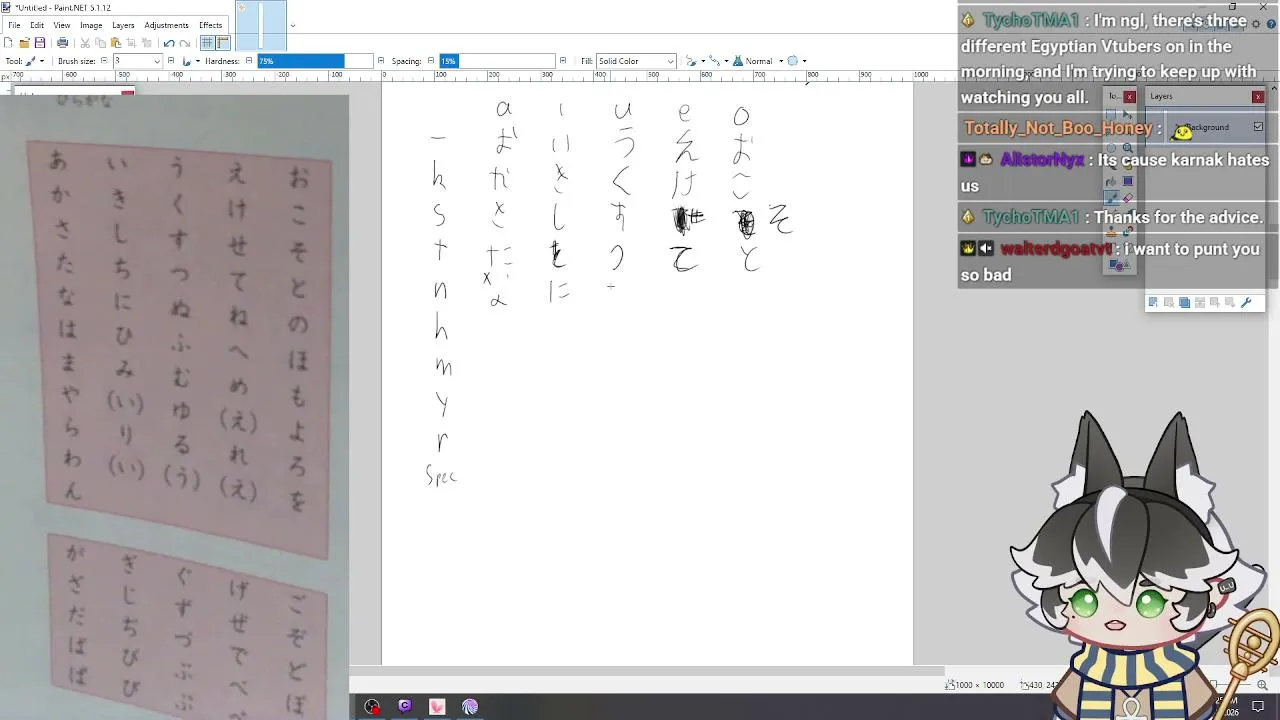
Task: Open the File menu
Action: 14,25
